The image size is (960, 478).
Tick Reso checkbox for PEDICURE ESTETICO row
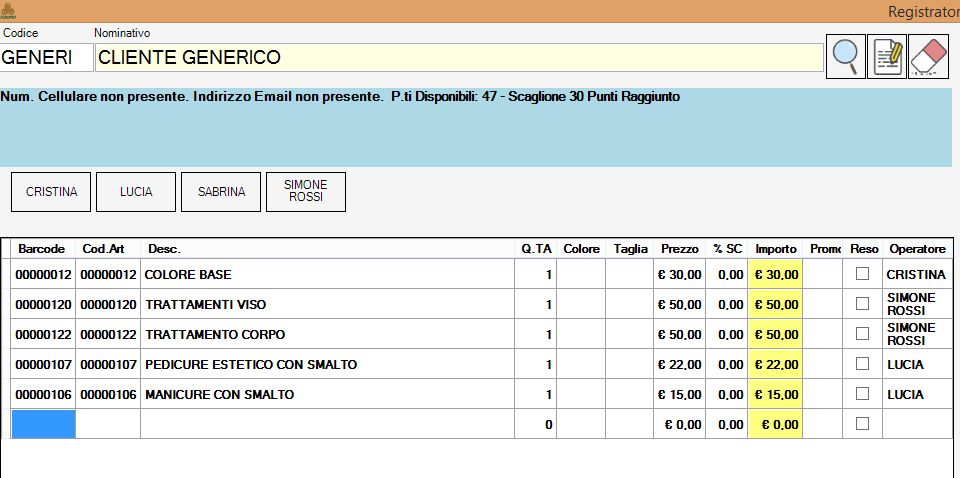coord(862,364)
